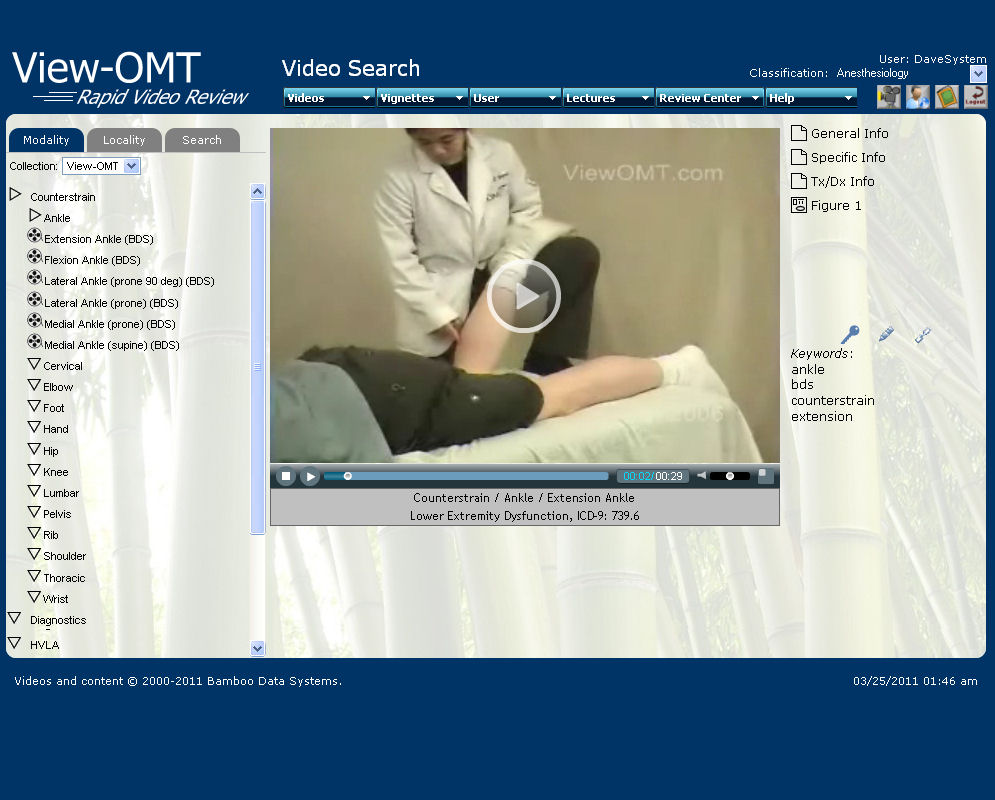
Task: Toggle fullscreen in the video player
Action: (765, 476)
